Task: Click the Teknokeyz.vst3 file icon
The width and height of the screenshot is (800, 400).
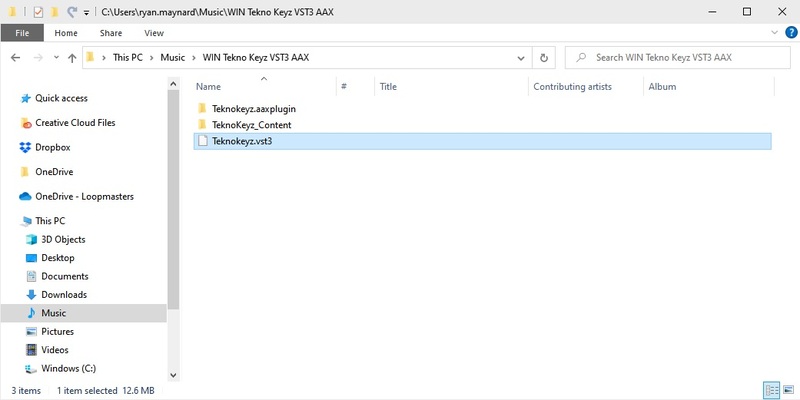Action: point(203,141)
